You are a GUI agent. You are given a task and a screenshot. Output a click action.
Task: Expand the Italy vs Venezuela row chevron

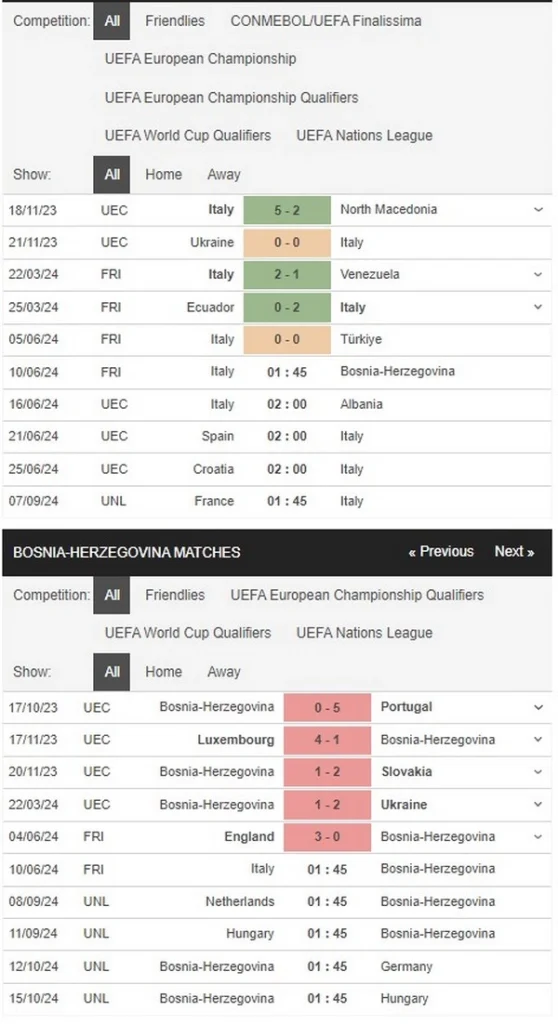point(538,274)
